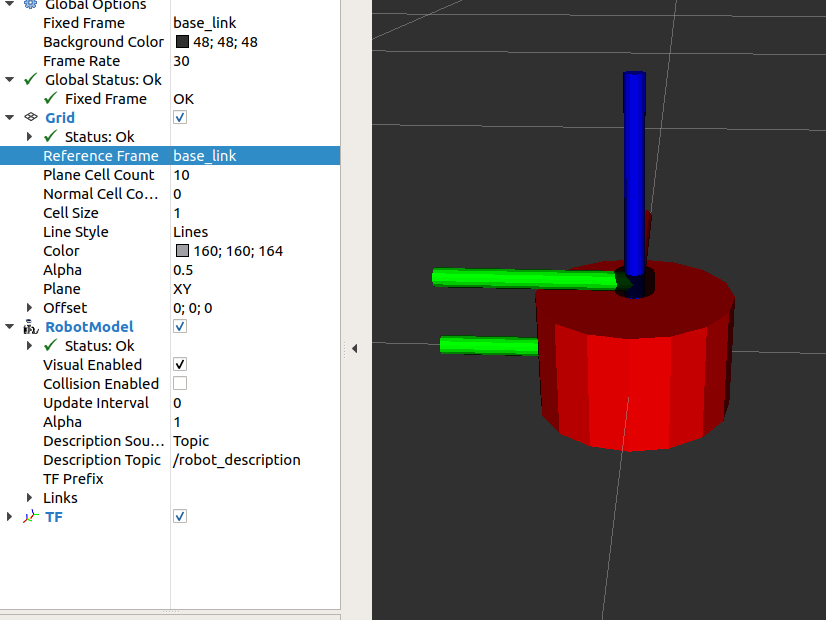Expand the Grid Status Ok row

coord(30,136)
